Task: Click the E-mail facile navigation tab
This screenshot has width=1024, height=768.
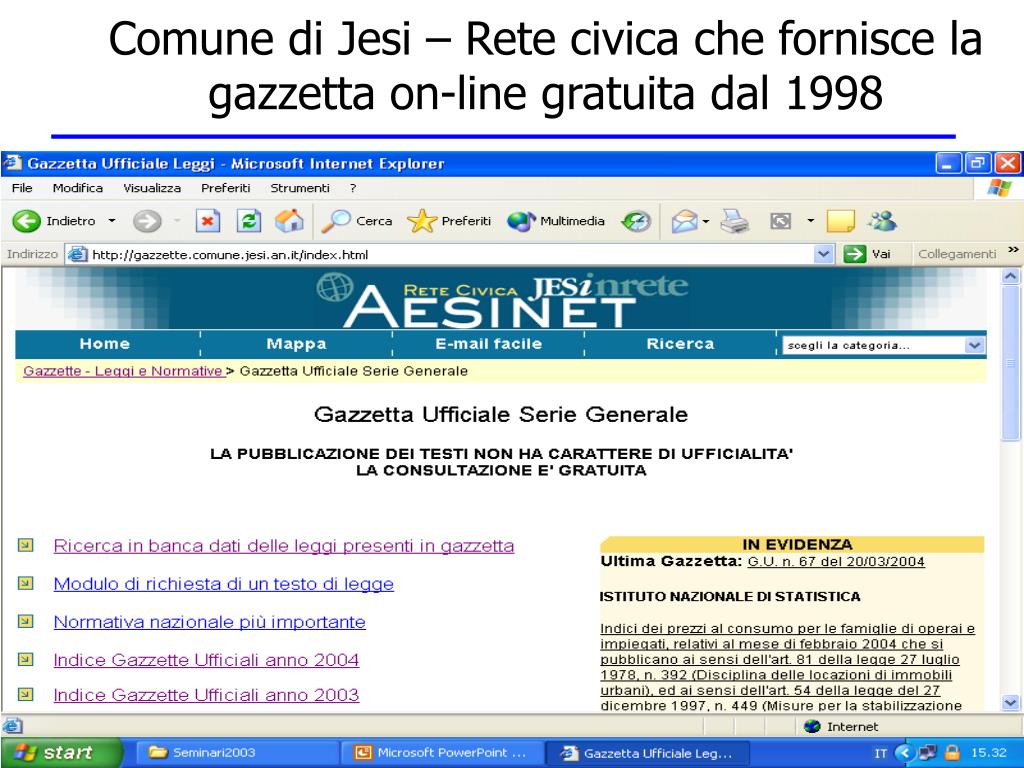Action: (x=488, y=344)
